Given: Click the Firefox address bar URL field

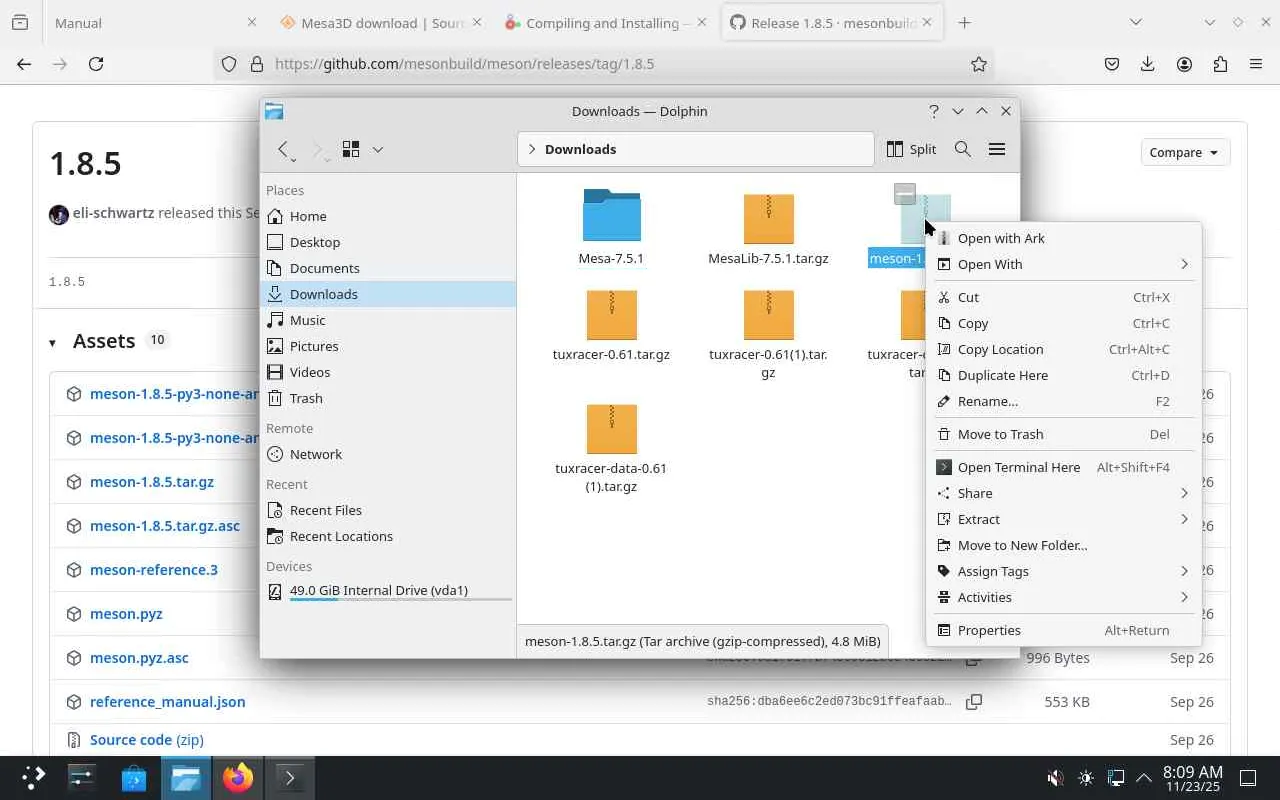Looking at the screenshot, I should (604, 64).
